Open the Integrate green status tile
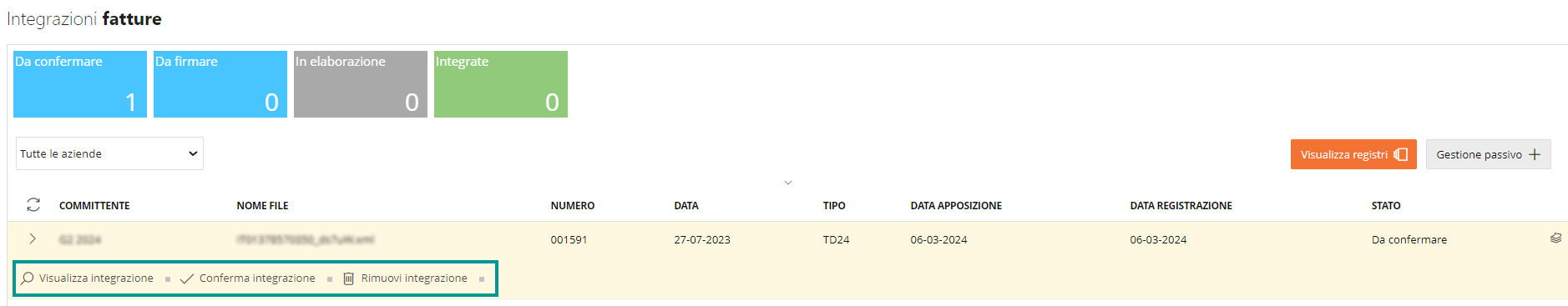The height and width of the screenshot is (306, 1568). (501, 84)
